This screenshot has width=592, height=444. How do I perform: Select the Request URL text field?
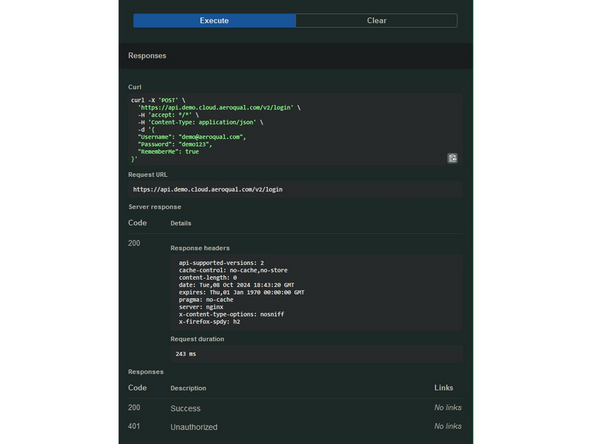point(295,189)
